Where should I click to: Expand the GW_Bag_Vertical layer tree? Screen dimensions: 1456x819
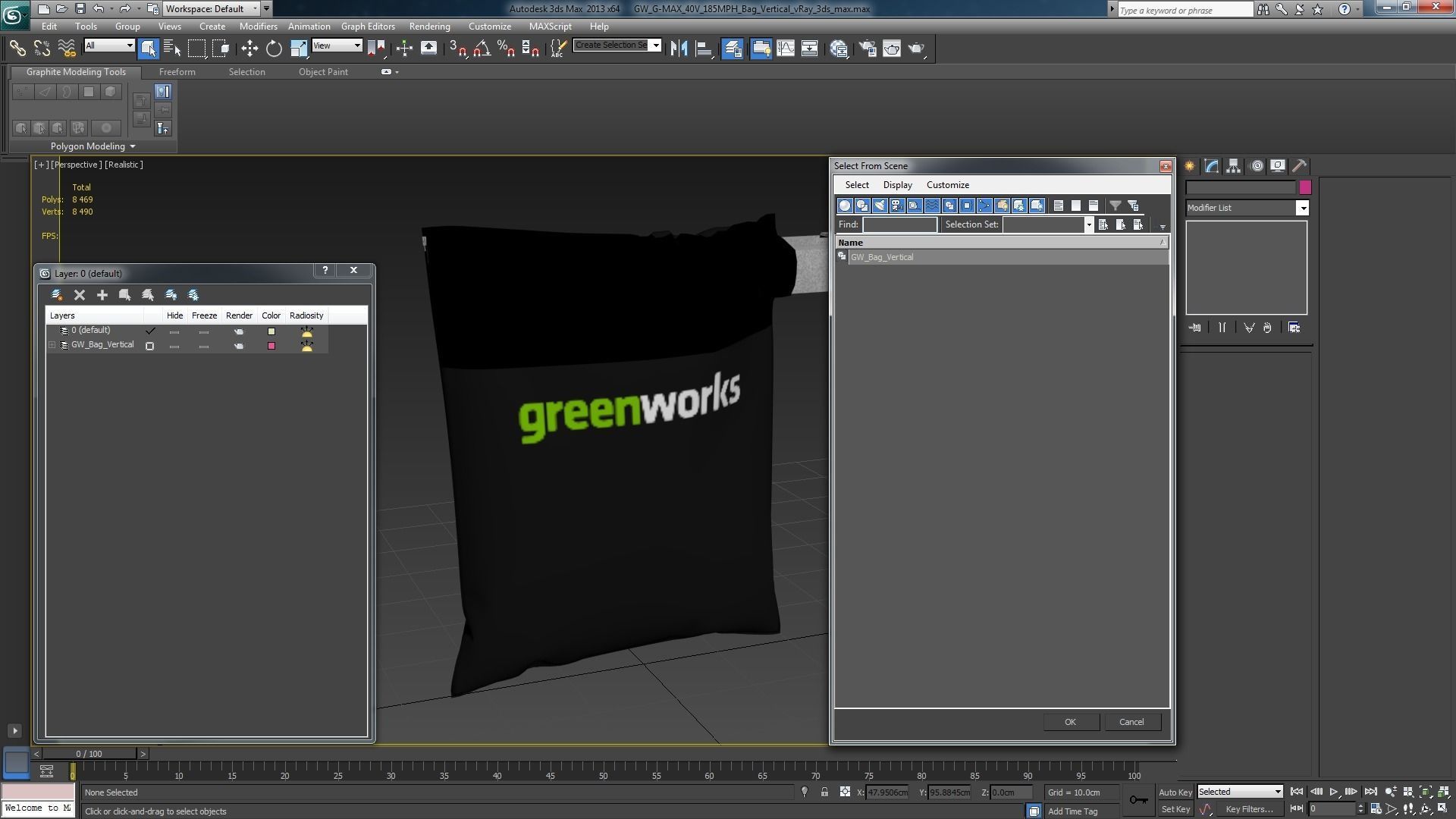52,345
